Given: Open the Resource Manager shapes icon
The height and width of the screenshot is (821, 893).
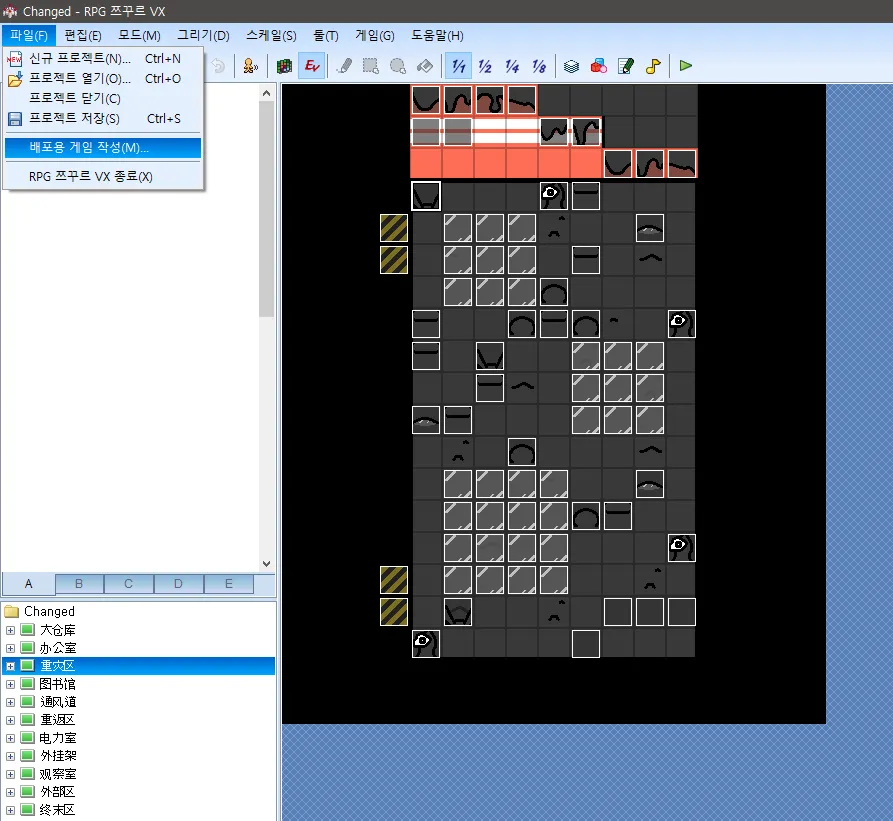Looking at the screenshot, I should [599, 66].
